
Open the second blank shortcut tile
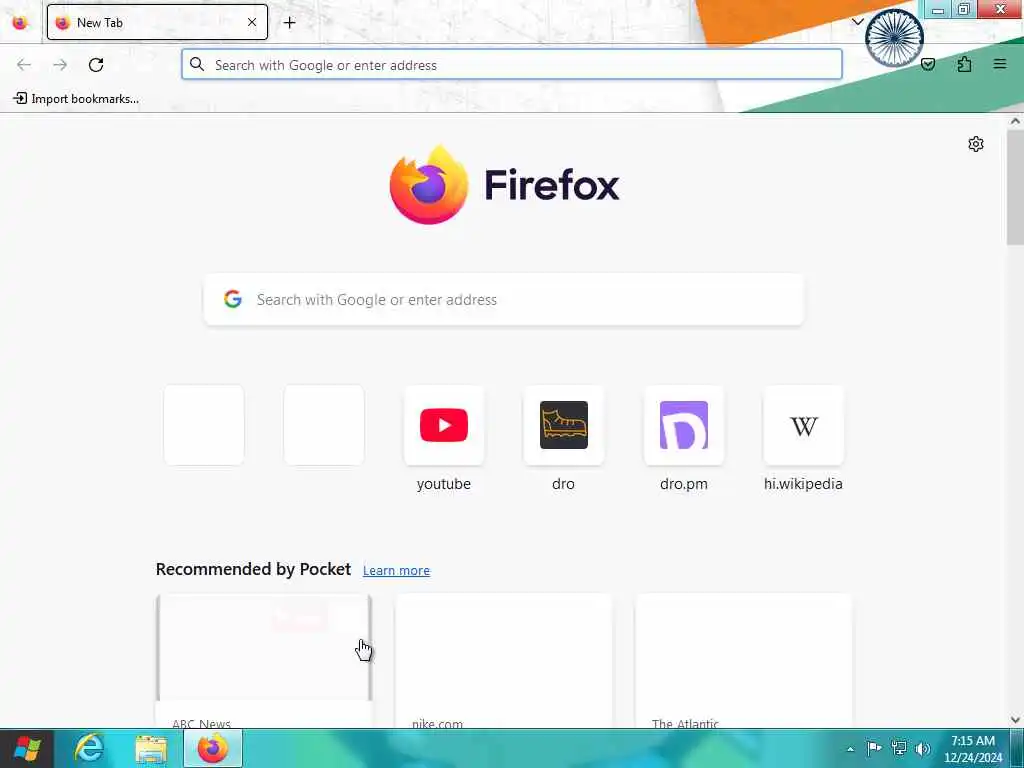tap(324, 425)
